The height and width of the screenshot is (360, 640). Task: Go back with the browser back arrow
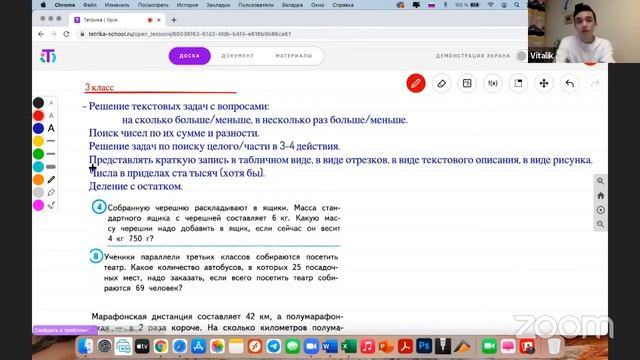(x=41, y=34)
